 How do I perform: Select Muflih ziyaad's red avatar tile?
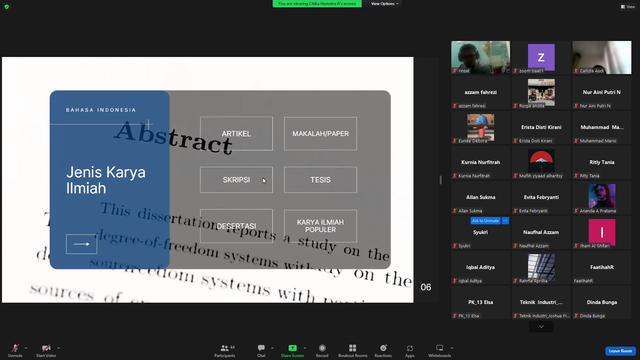(541, 163)
